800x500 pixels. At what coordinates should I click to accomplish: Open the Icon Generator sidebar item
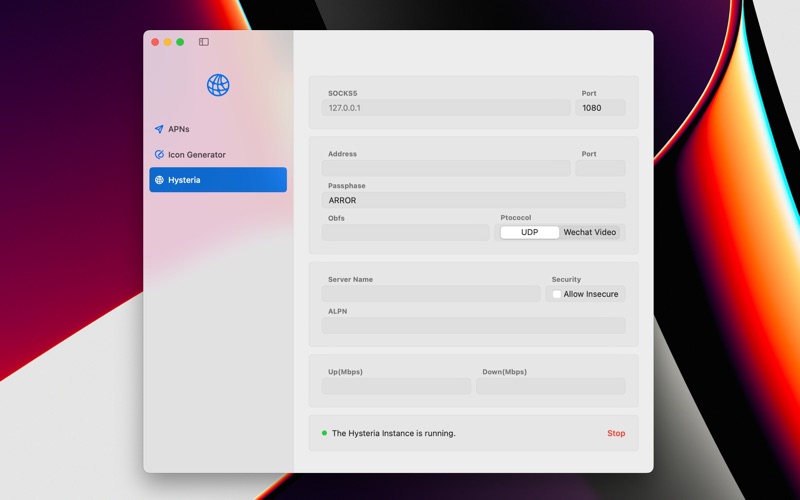(218, 155)
